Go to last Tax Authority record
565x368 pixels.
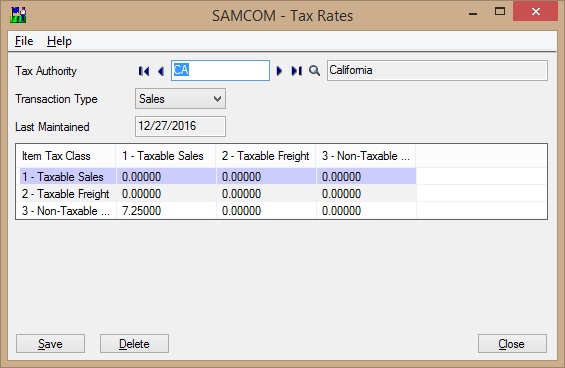[x=297, y=71]
